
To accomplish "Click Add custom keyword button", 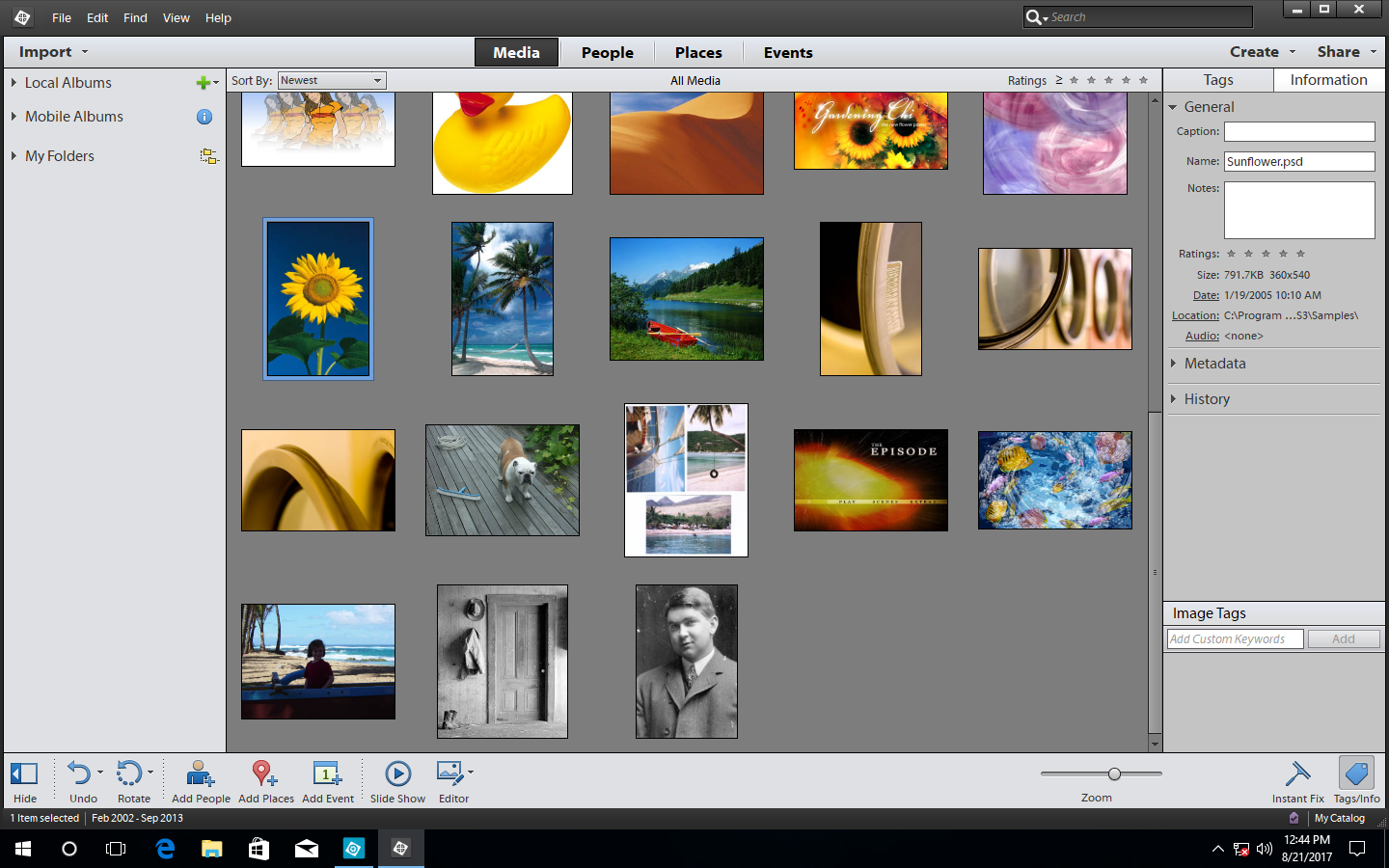I will (x=1344, y=638).
